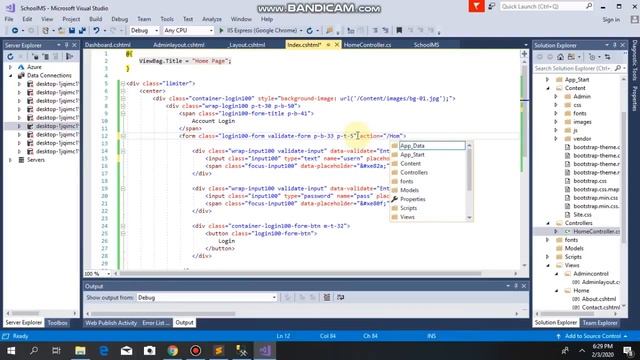Viewport: 640px width, 360px height.
Task: Click the Open File toolbar icon
Action: click(x=61, y=31)
